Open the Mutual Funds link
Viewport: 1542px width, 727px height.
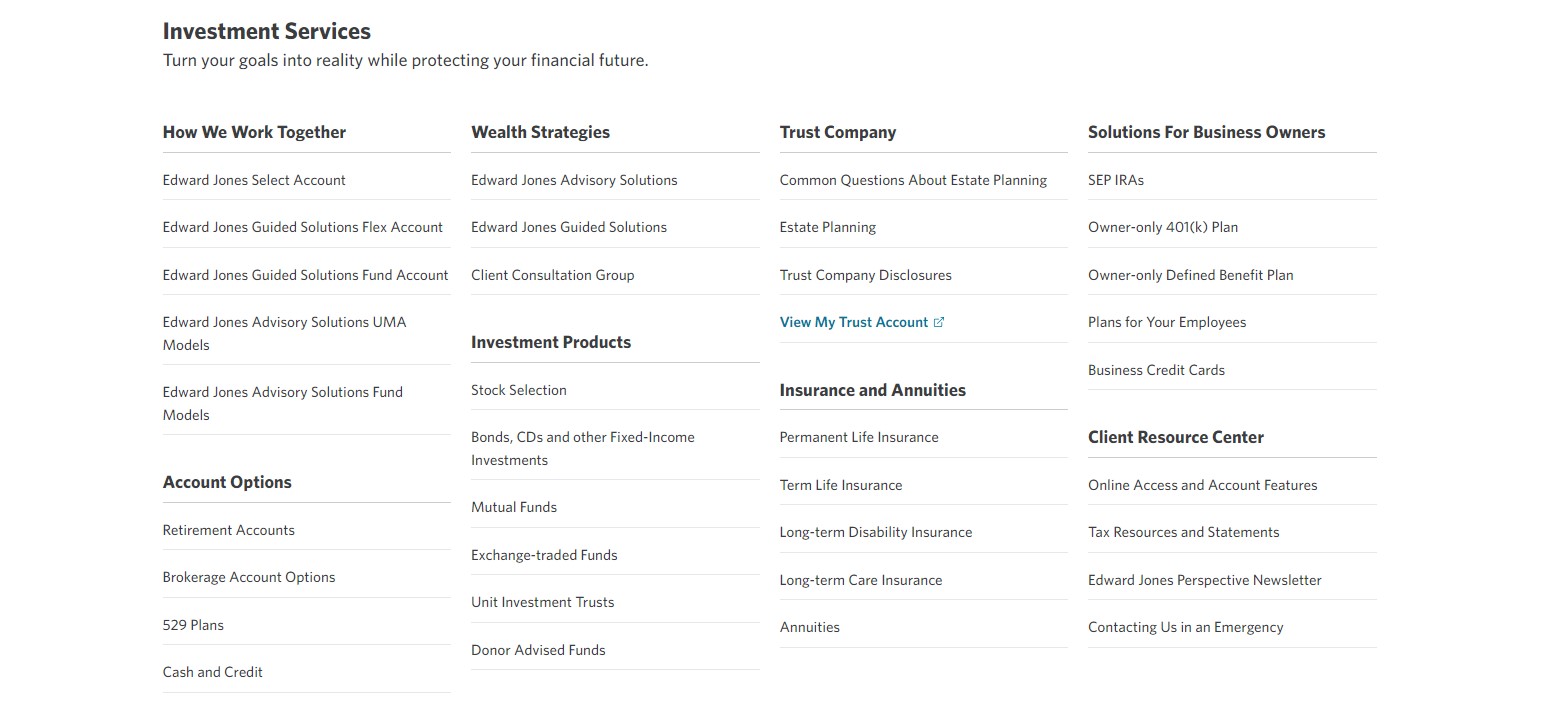click(x=514, y=506)
